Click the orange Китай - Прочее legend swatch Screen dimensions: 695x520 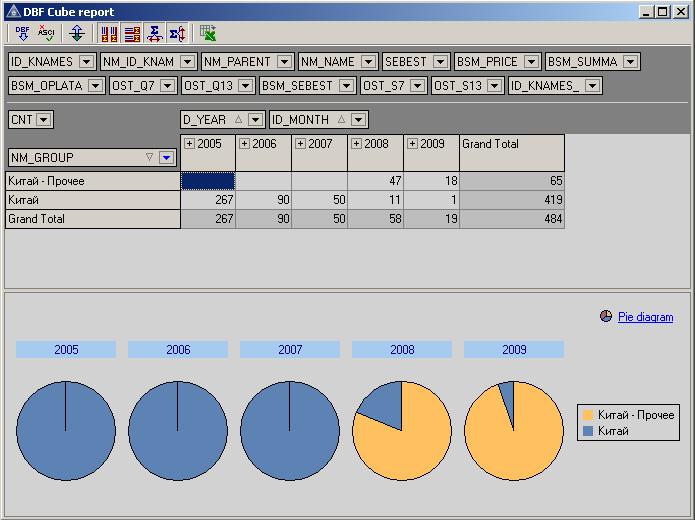coord(588,415)
